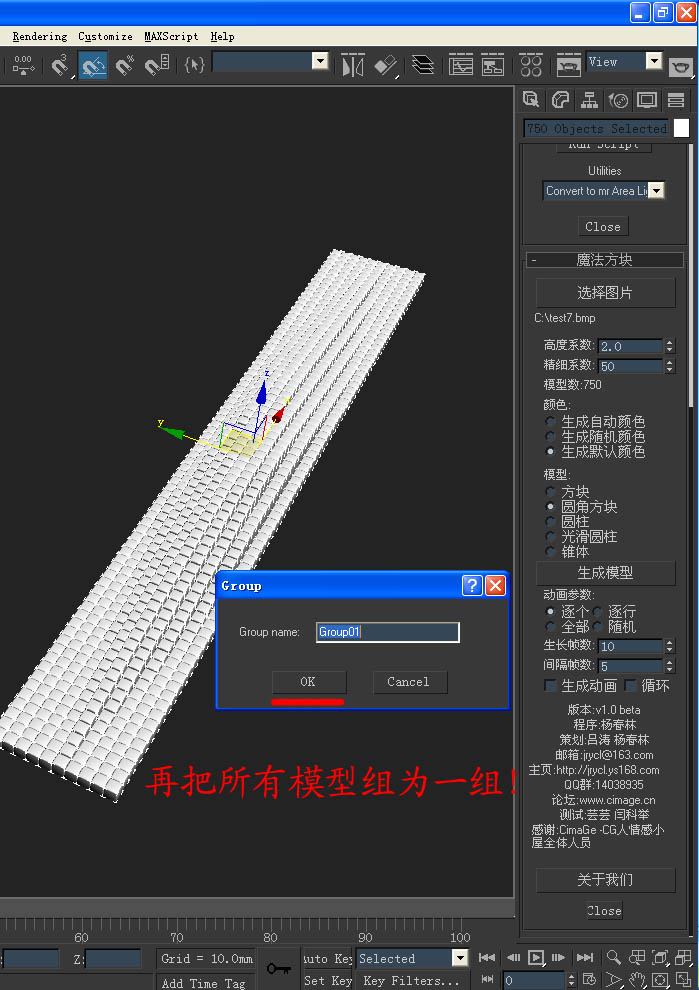Play the animation
Image resolution: width=699 pixels, height=990 pixels.
[x=535, y=957]
